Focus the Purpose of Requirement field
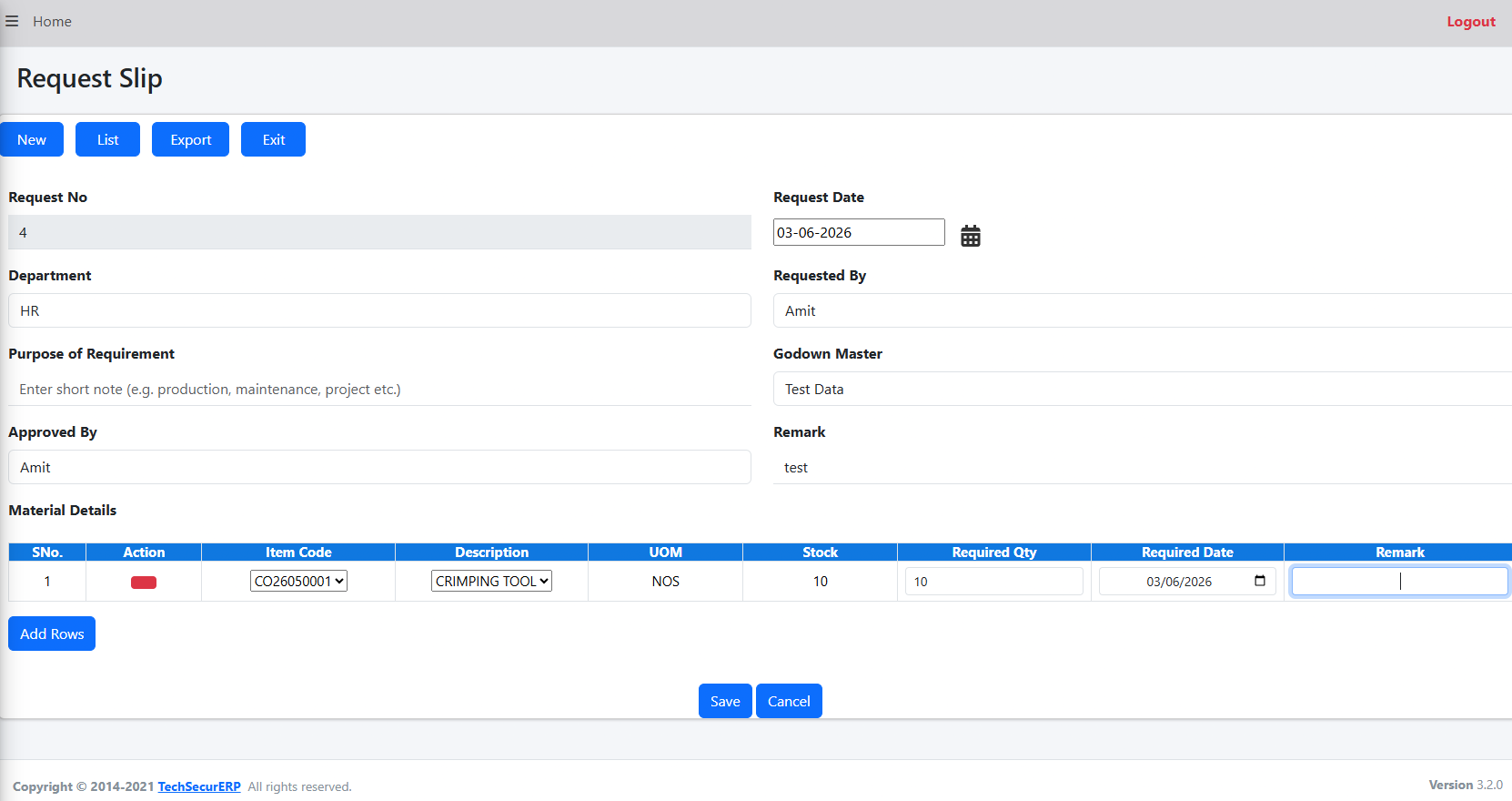The image size is (1512, 801). pyautogui.click(x=379, y=389)
